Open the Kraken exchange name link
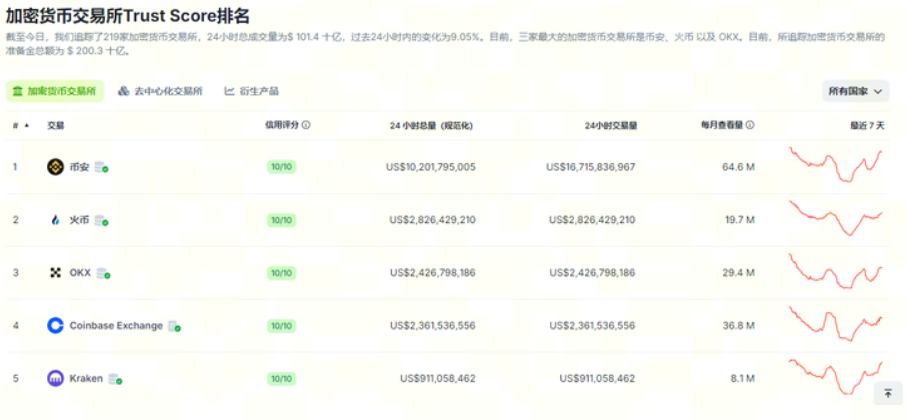Image resolution: width=907 pixels, height=420 pixels. (86, 379)
